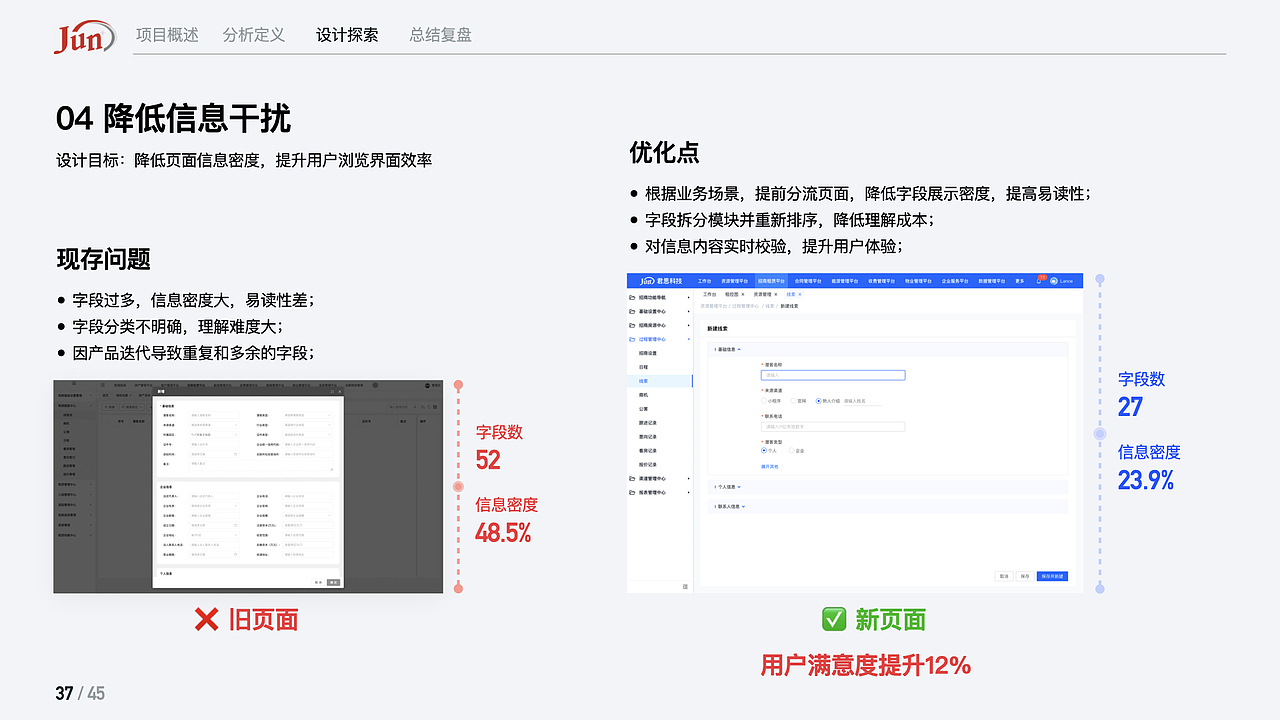Focus the 请输入姓名 input next to 熟人介绍
1280x720 pixels.
(862, 401)
